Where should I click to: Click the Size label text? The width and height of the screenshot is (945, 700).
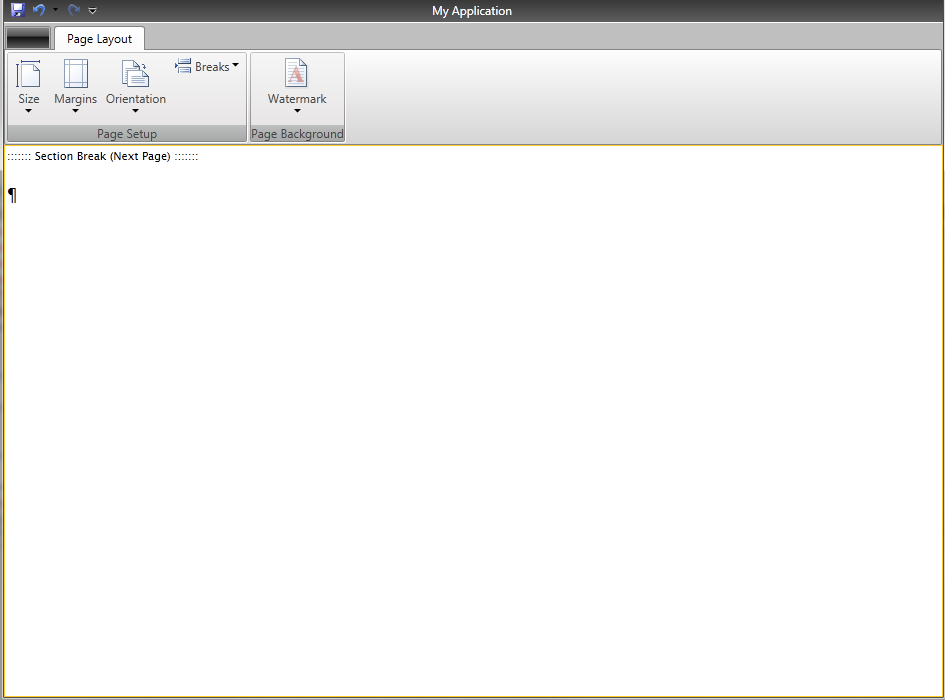tap(28, 99)
